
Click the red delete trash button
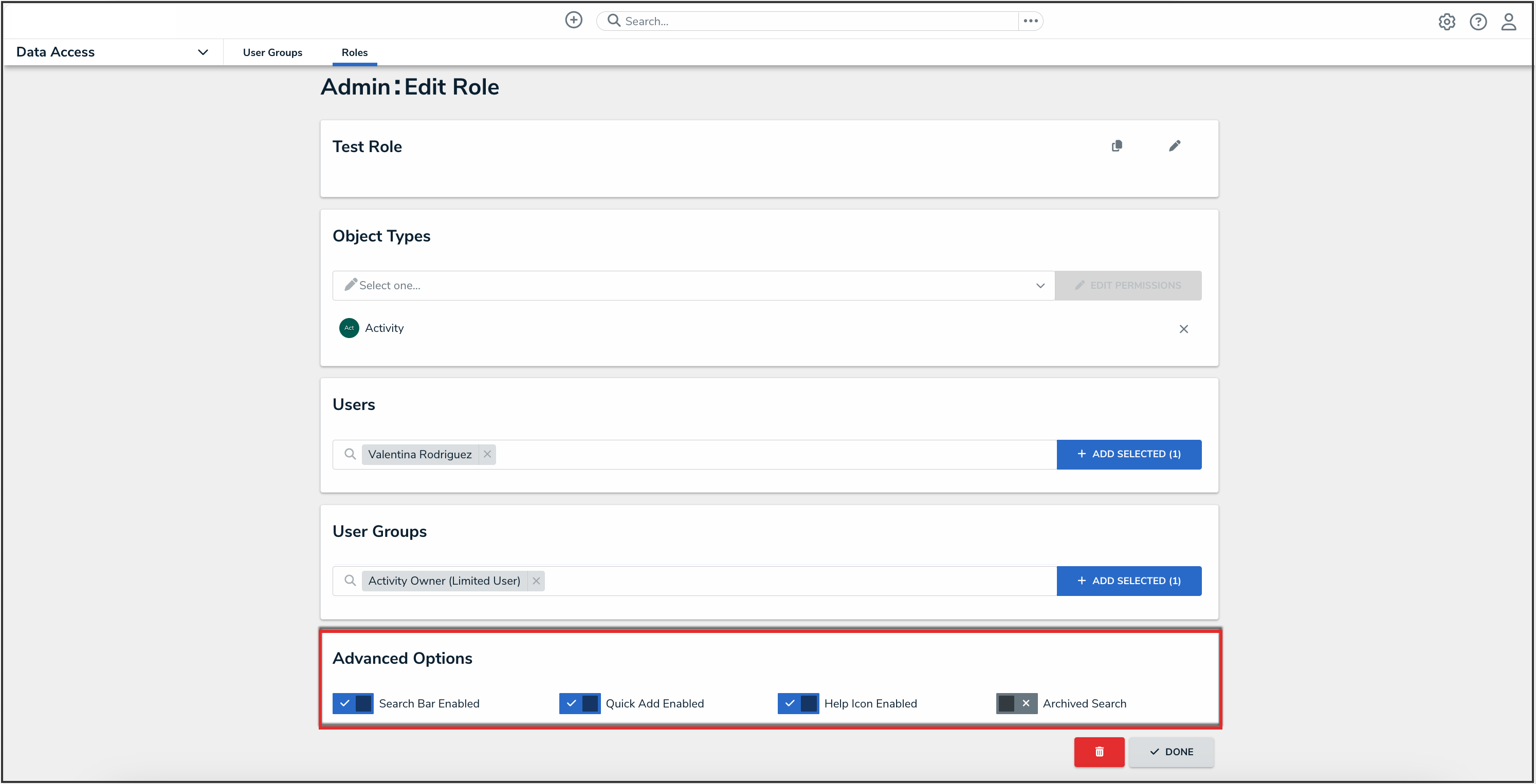(x=1099, y=752)
